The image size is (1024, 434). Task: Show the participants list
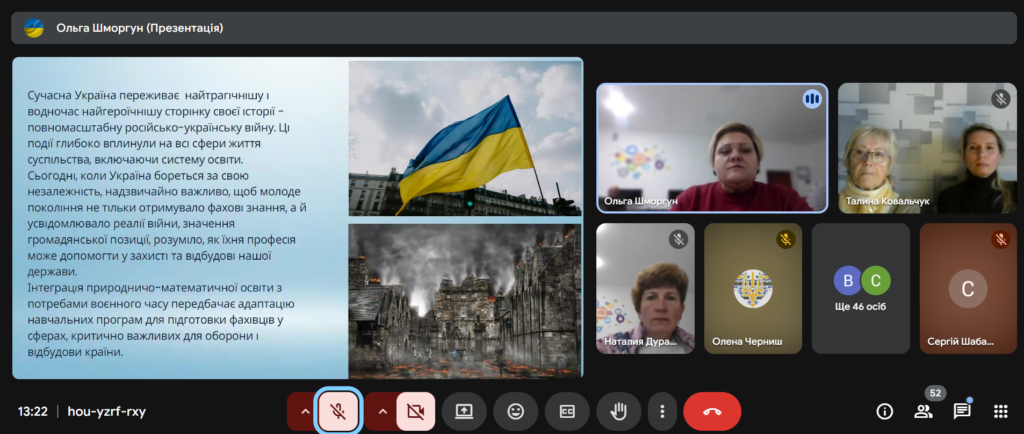click(x=923, y=411)
